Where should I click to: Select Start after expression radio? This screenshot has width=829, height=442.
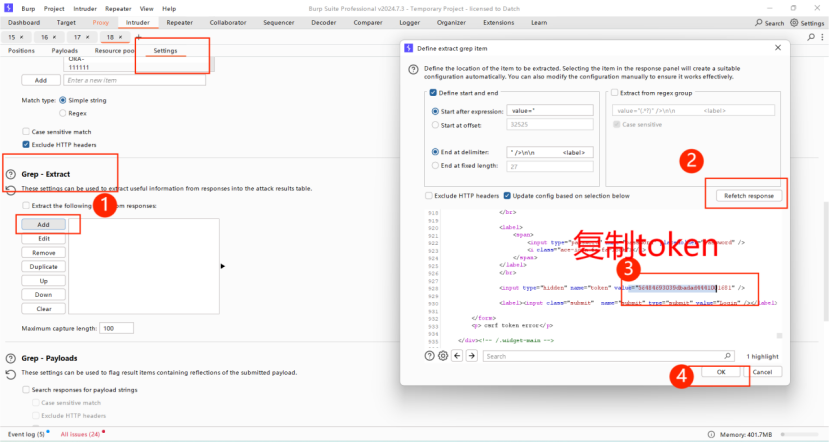(435, 112)
